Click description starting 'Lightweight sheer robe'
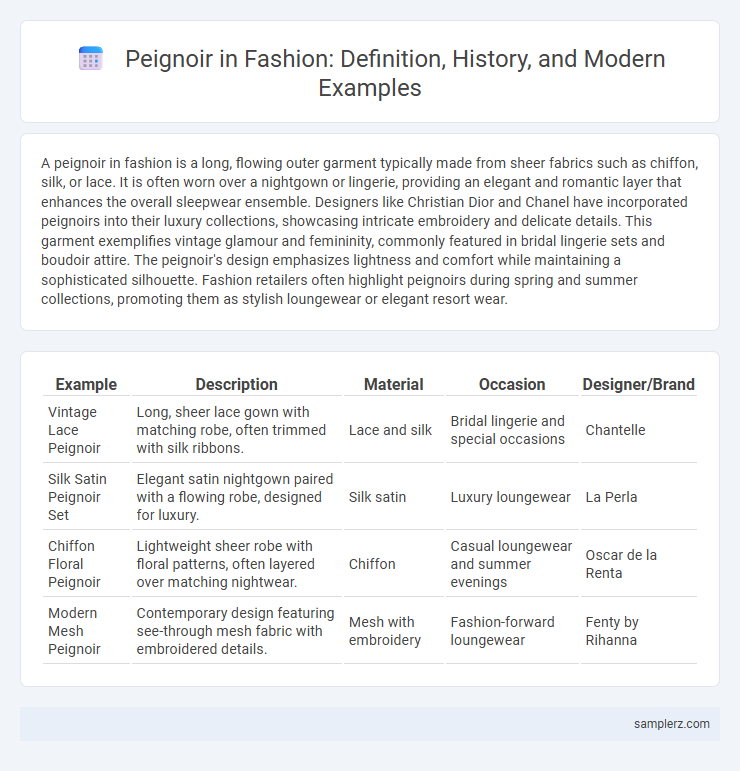The height and width of the screenshot is (771, 740). click(x=237, y=564)
